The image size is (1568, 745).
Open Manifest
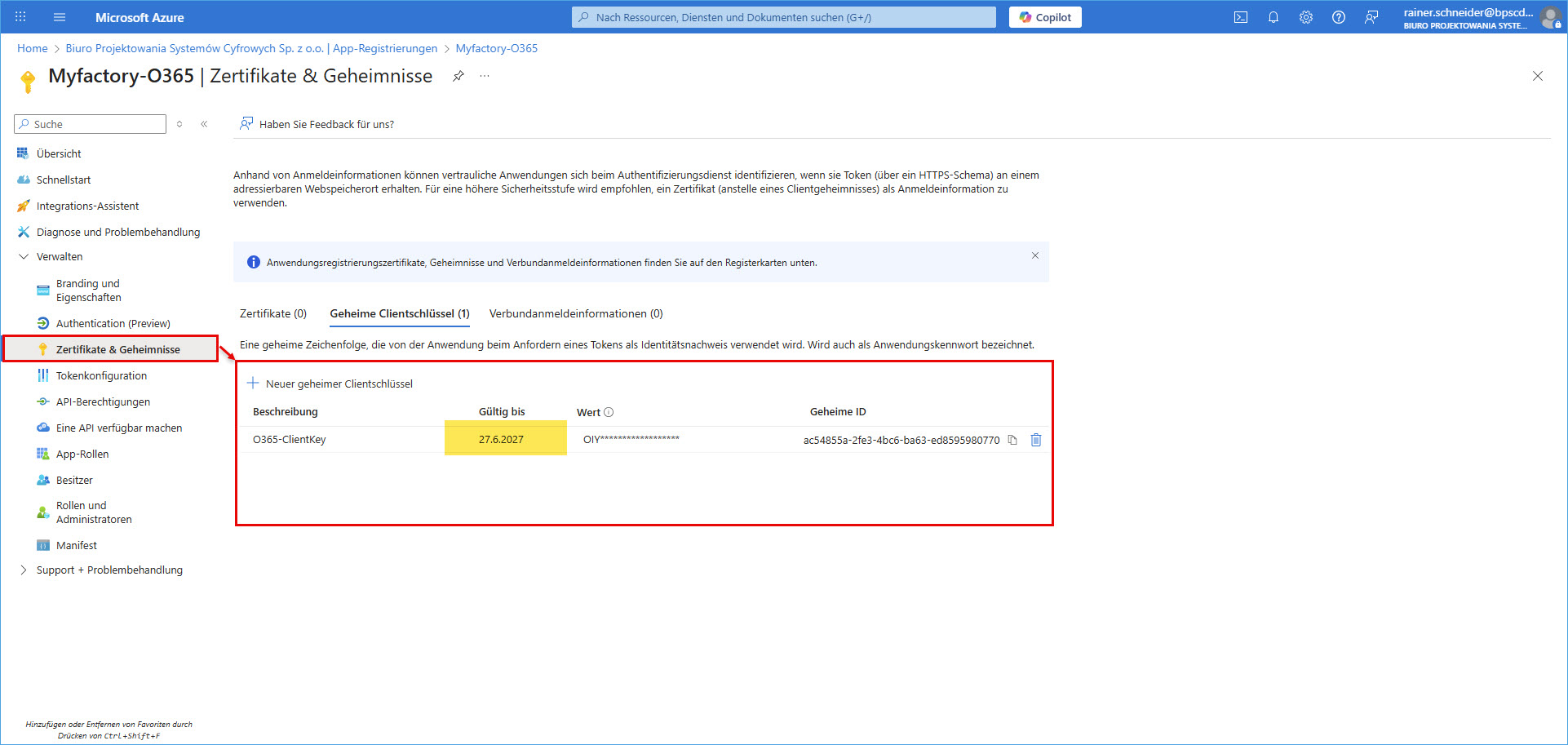coord(77,545)
